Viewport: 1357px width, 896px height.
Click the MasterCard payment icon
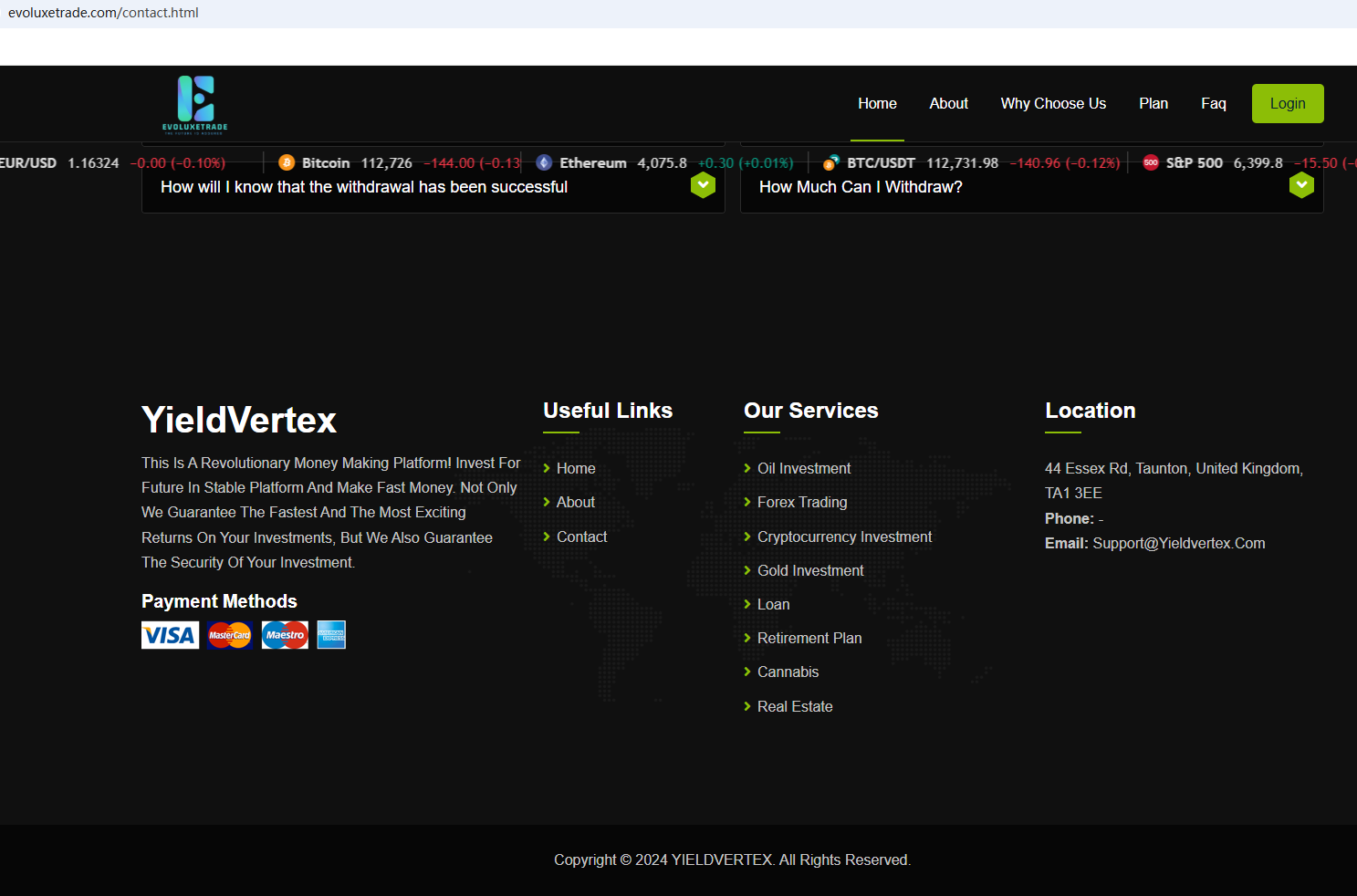coord(230,635)
